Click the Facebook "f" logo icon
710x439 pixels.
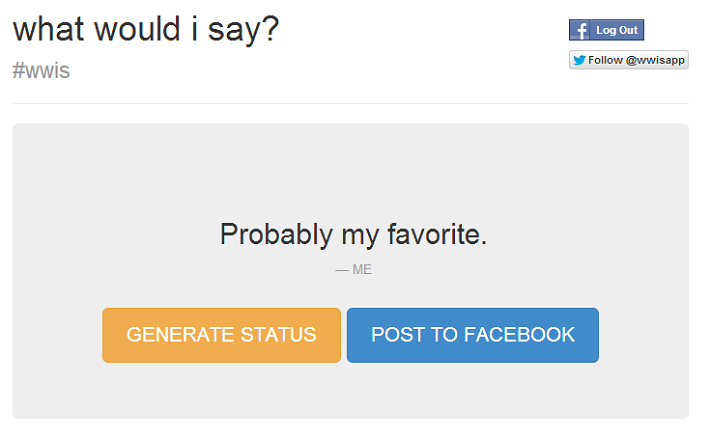click(x=580, y=30)
